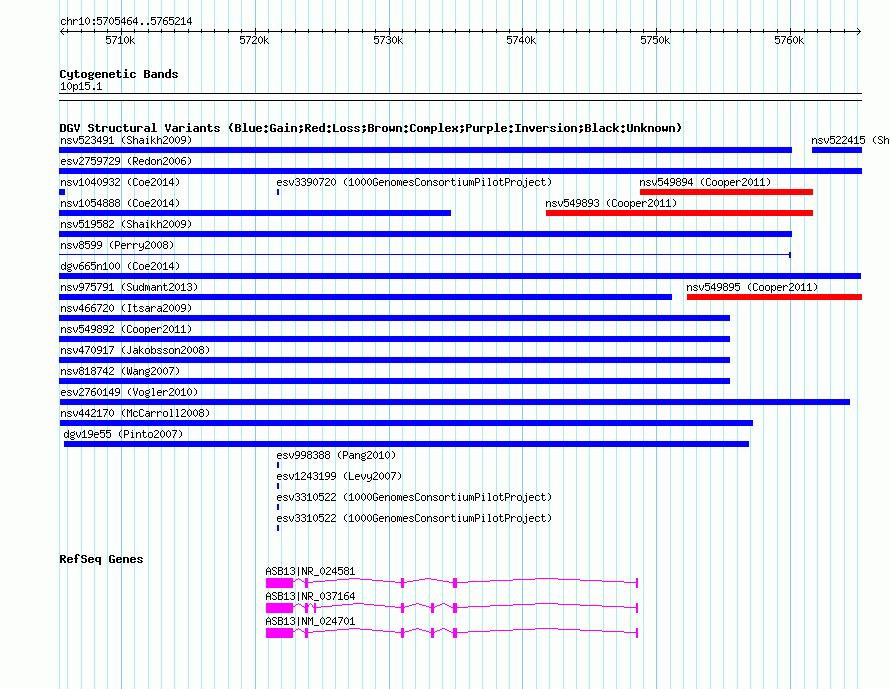
Task: Open the esv2759729 (Redon2006) variant label
Action: click(x=126, y=161)
